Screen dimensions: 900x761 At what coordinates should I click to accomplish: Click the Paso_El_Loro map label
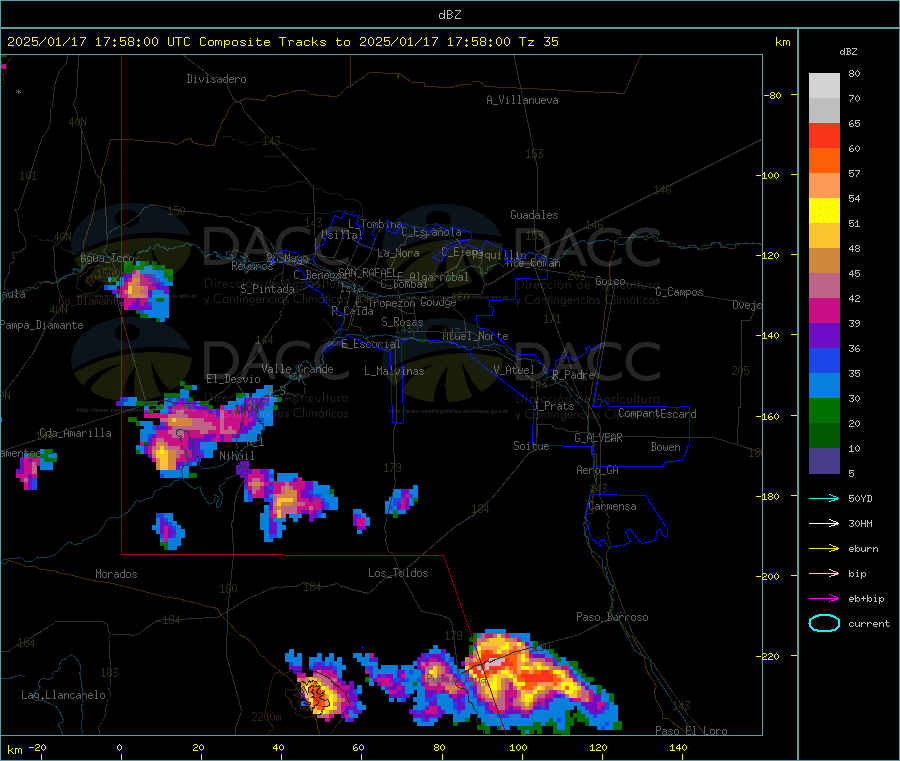(691, 731)
